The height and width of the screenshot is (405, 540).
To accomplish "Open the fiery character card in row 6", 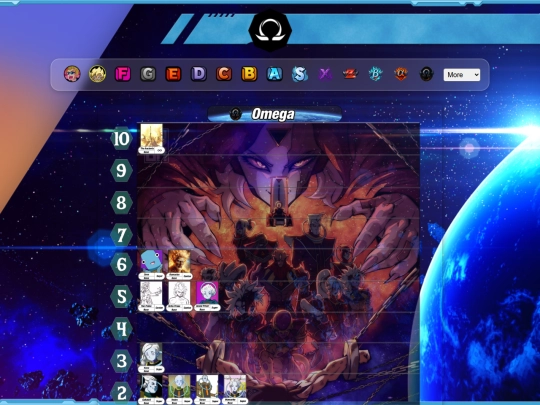I will pos(179,264).
